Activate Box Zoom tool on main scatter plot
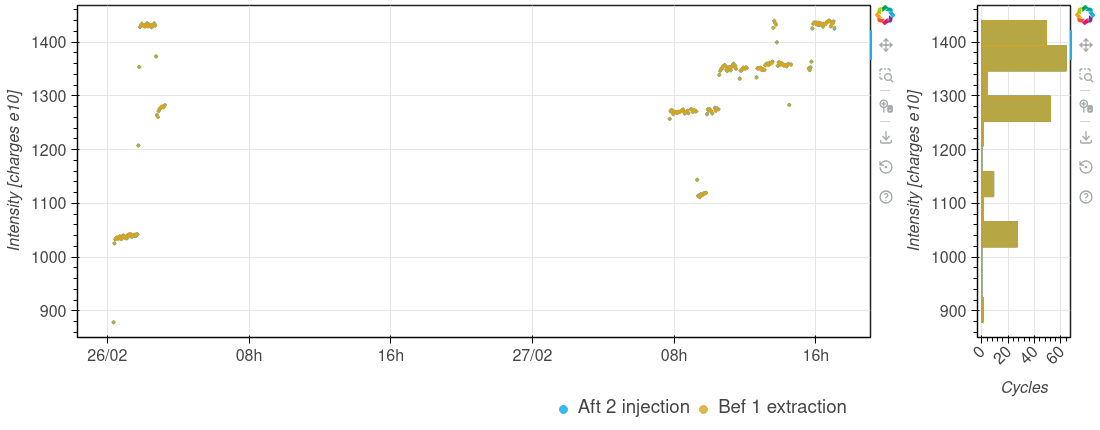Screen dimensions: 1100x430 pyautogui.click(x=885, y=75)
